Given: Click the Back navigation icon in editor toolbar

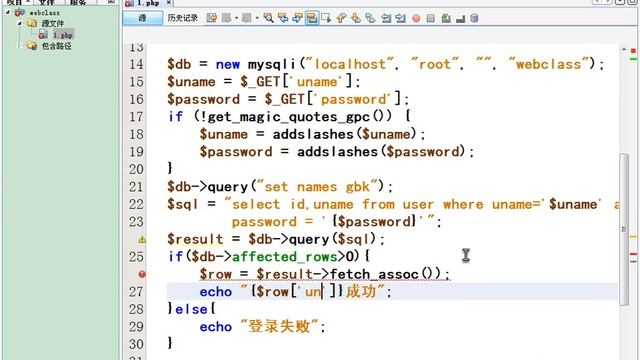Looking at the screenshot, I should point(226,18).
